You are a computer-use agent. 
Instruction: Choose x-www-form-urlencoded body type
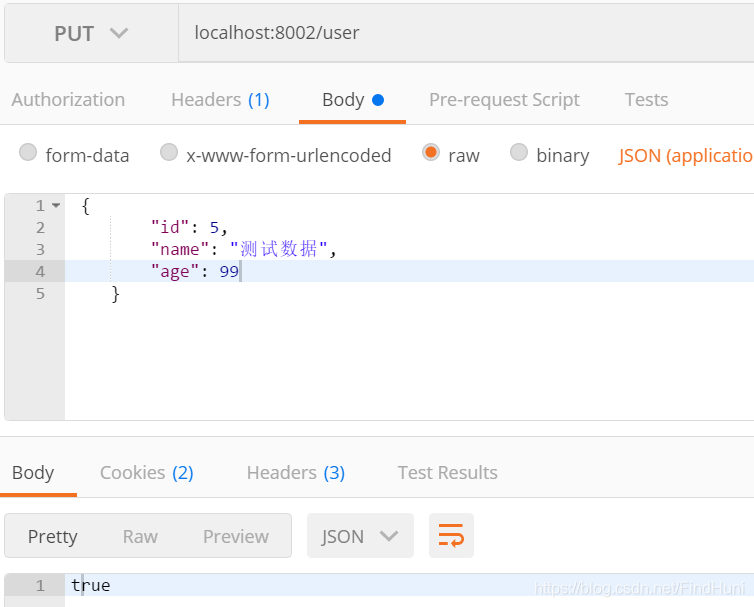[x=169, y=152]
